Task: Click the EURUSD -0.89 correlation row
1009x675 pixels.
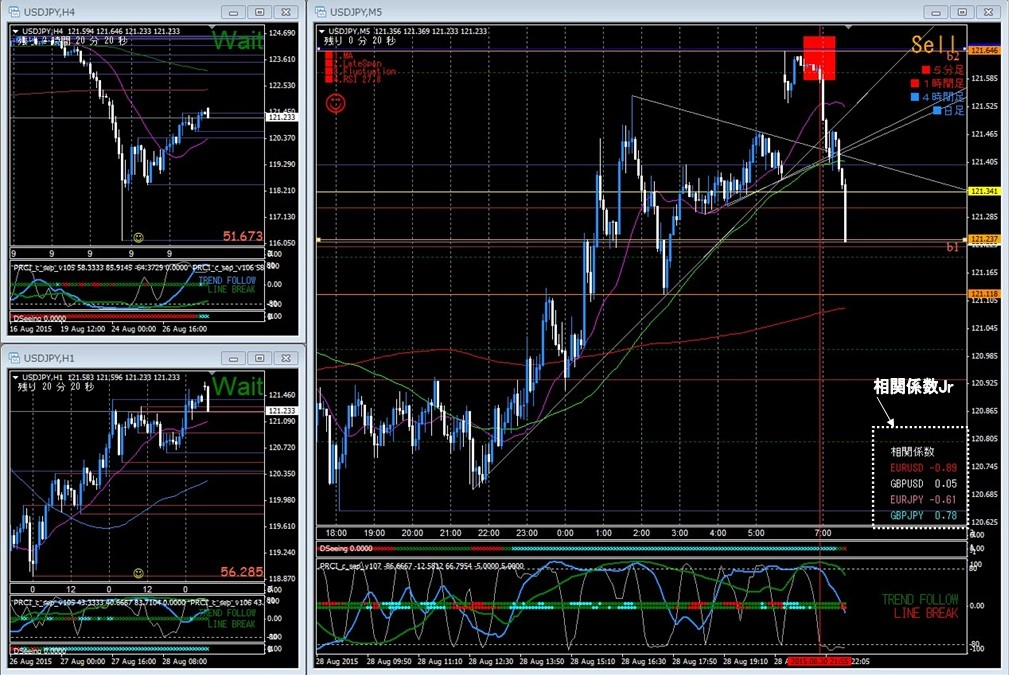Action: coord(923,468)
